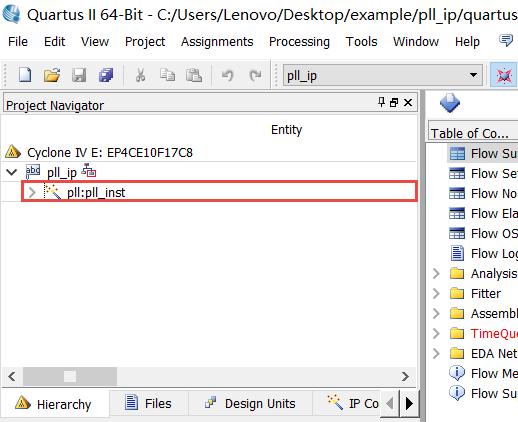
Task: Open a file with the folder icon
Action: 52,75
